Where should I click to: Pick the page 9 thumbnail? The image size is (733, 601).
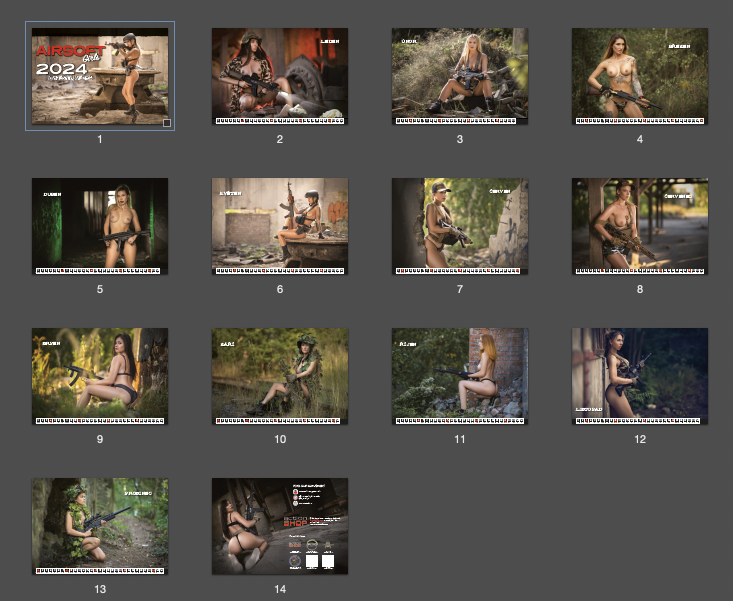[x=100, y=376]
